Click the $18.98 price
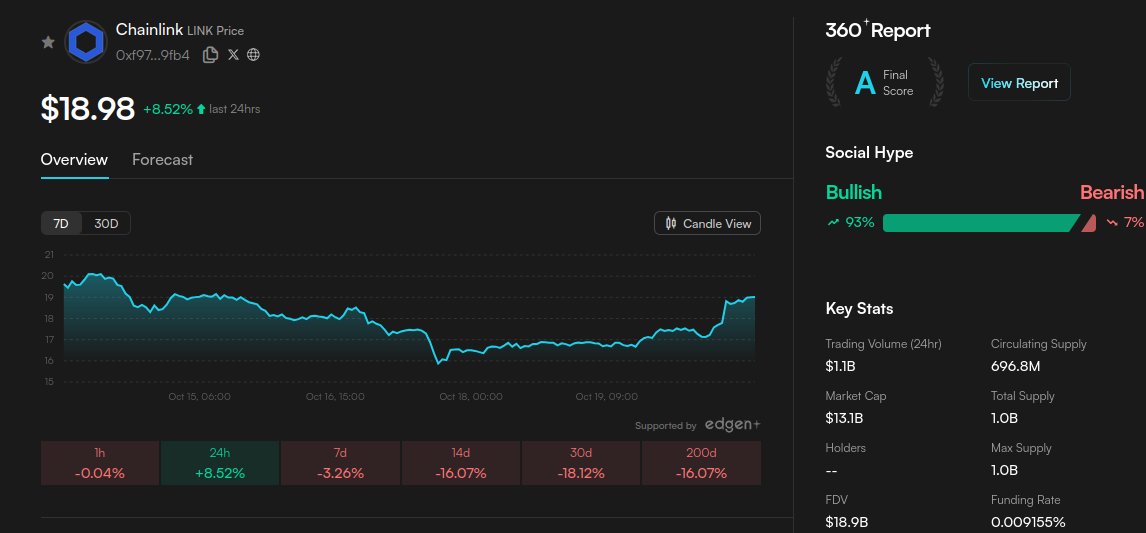1146x533 pixels. tap(88, 109)
